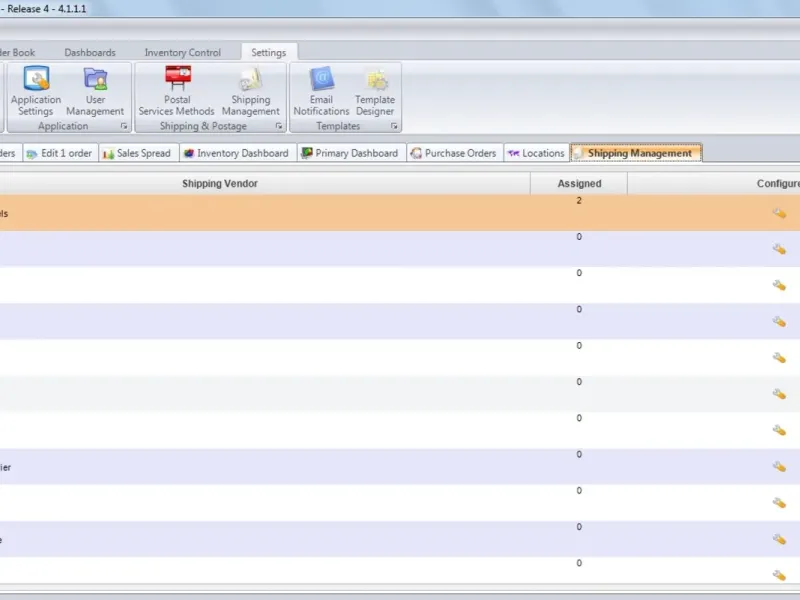800x600 pixels.
Task: Click configure wrench in seventh vendor row
Action: pos(779,431)
